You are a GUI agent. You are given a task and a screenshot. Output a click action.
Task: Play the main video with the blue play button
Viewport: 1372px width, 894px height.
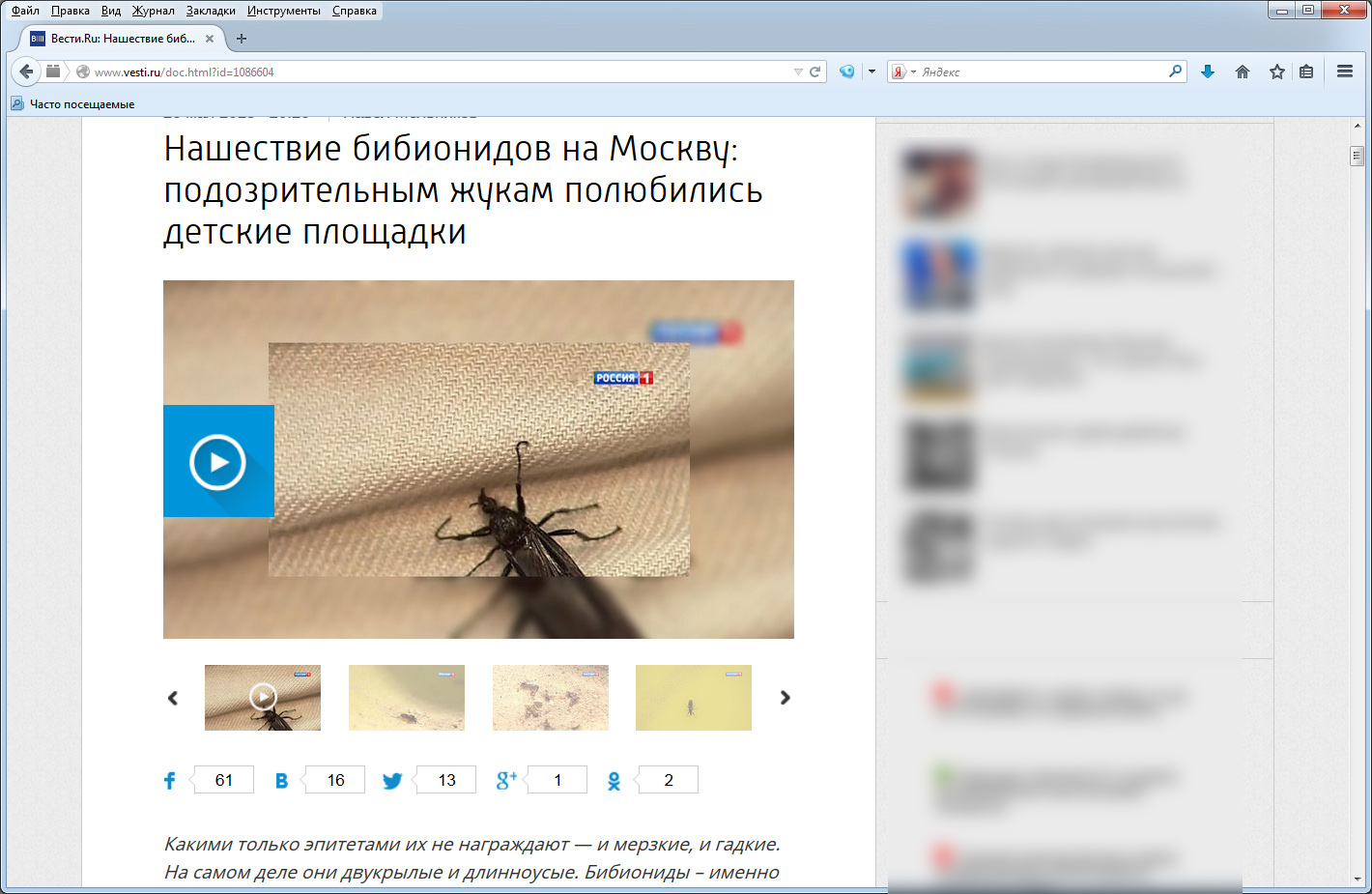tap(218, 462)
